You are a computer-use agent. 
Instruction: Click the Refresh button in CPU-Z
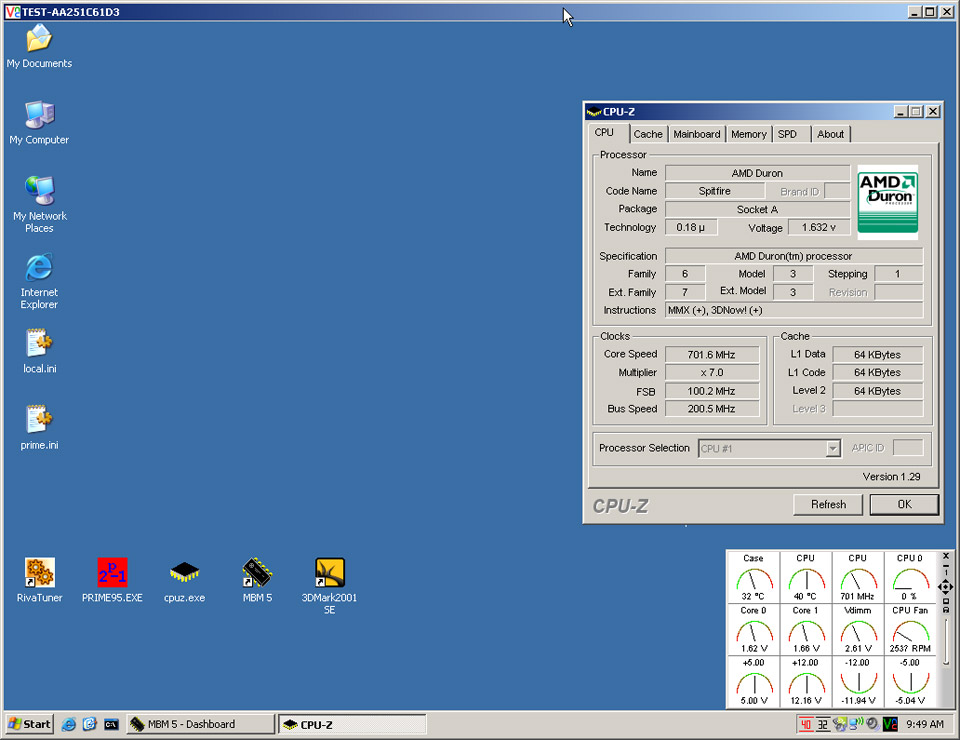(828, 504)
